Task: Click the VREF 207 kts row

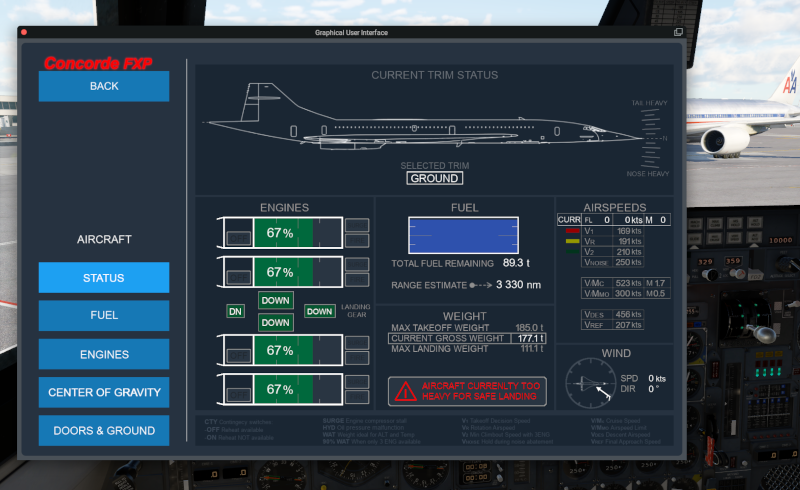Action: tap(612, 325)
